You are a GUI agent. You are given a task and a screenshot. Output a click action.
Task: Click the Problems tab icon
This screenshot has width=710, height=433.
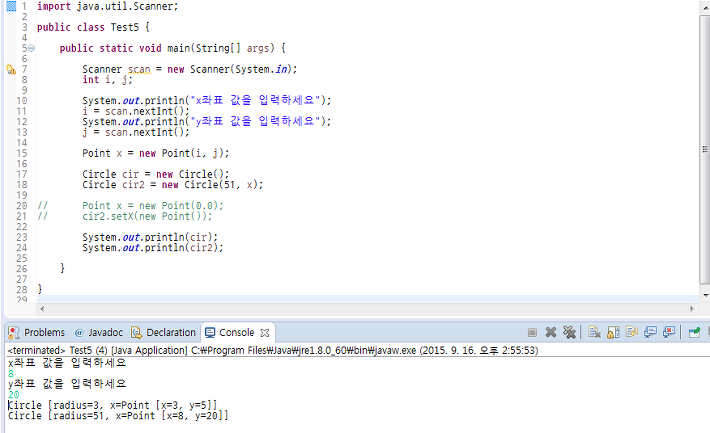pyautogui.click(x=14, y=332)
